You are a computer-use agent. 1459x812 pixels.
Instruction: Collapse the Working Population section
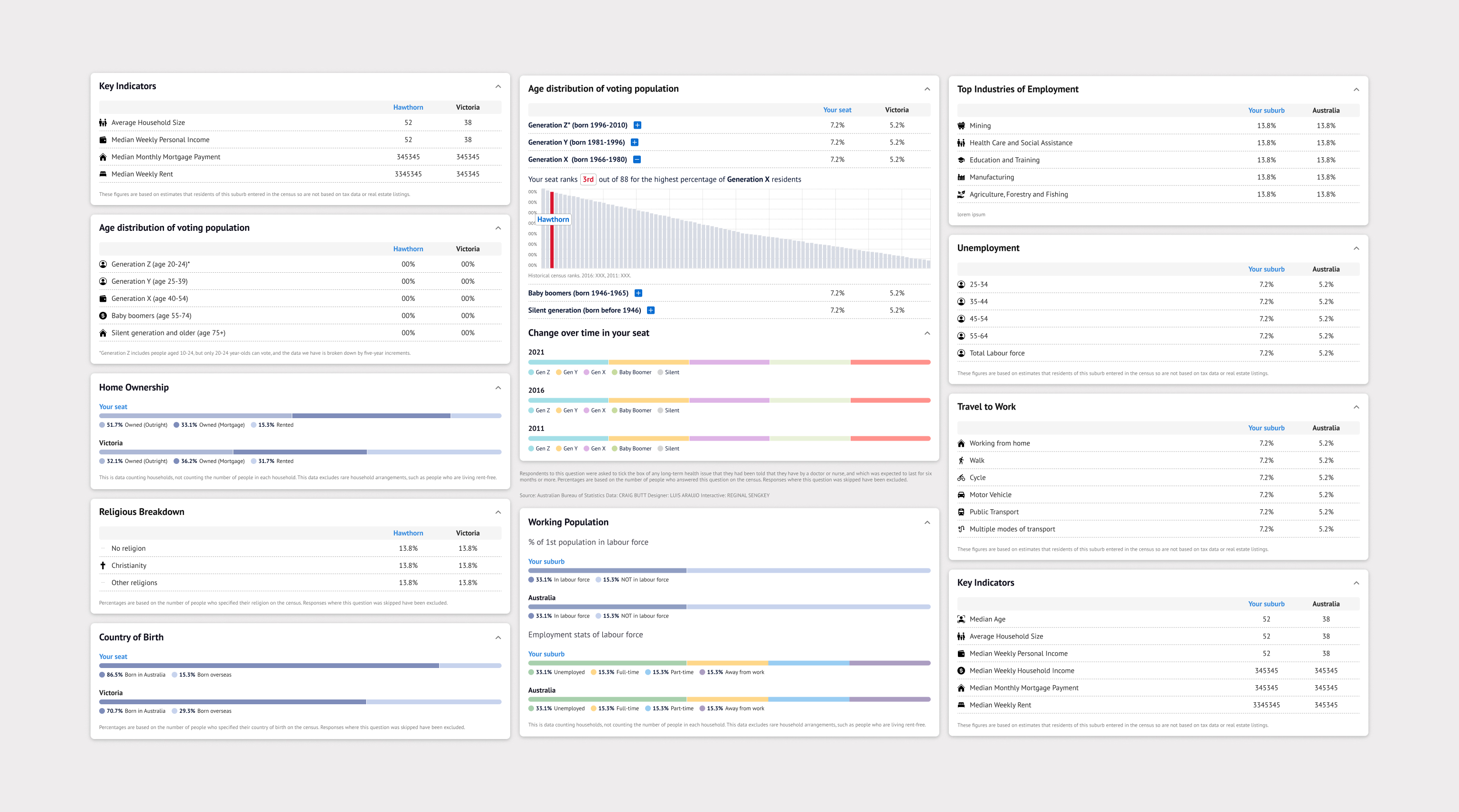pos(927,523)
